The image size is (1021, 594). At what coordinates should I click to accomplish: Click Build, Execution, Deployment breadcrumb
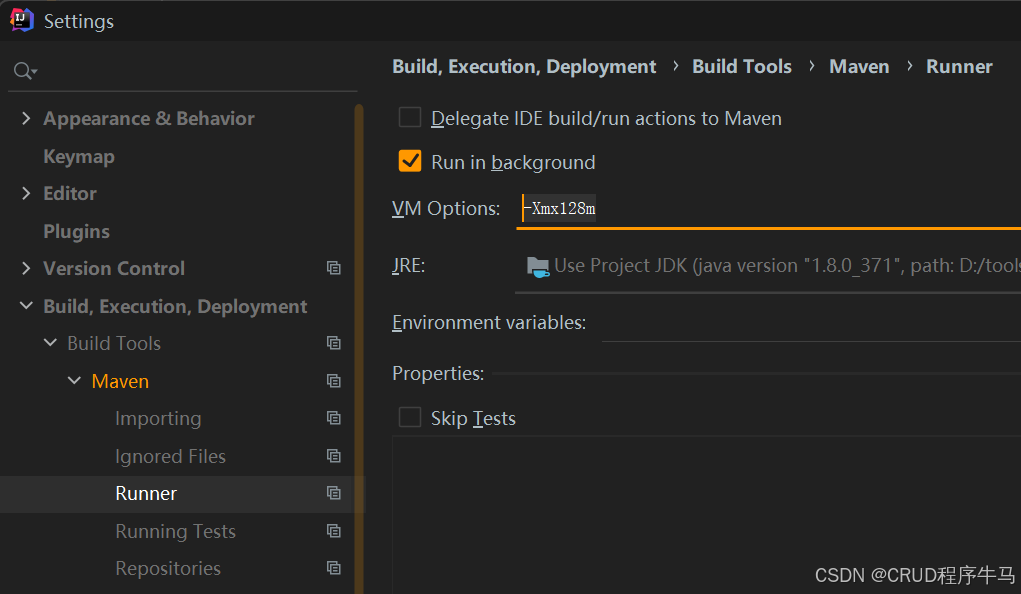(x=524, y=66)
